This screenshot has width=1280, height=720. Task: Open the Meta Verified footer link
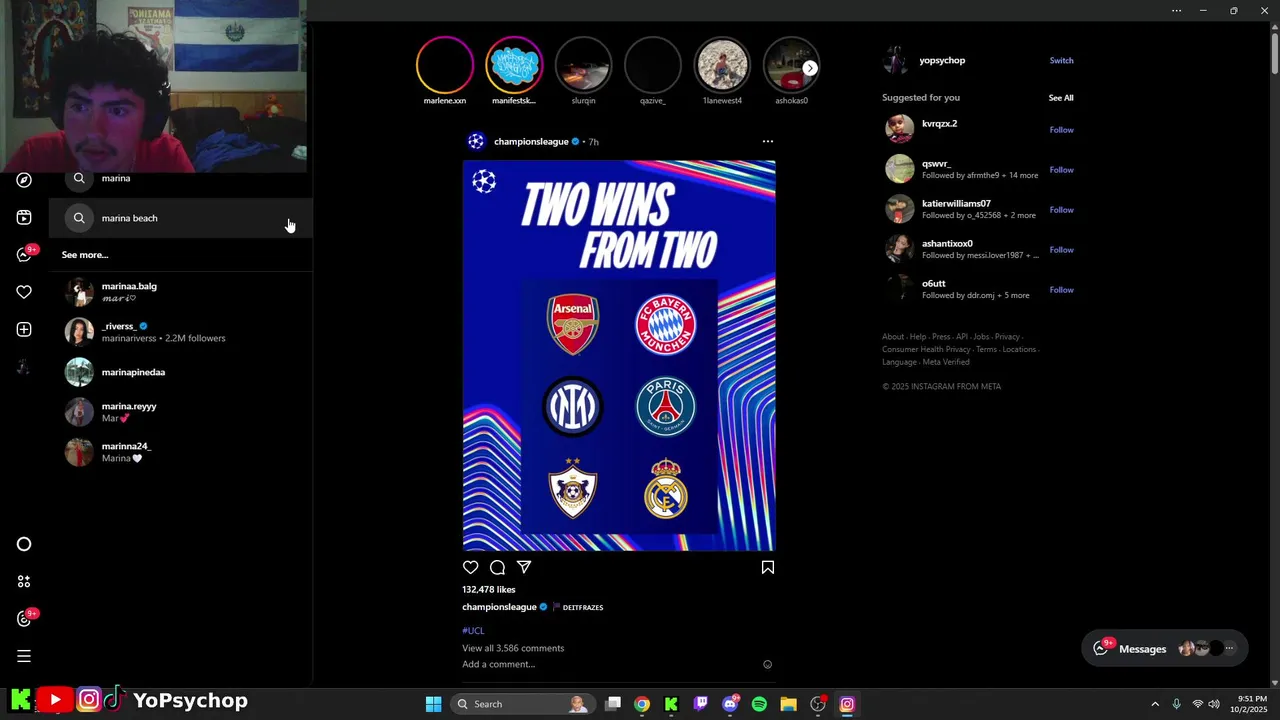tap(946, 362)
